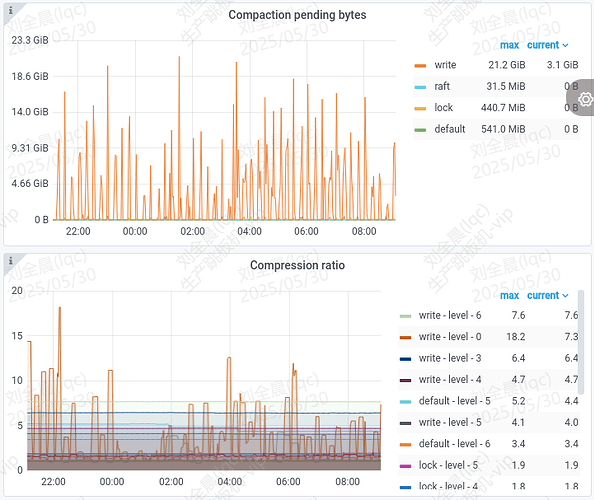Click cyan color swatch beside raft series

(420, 87)
